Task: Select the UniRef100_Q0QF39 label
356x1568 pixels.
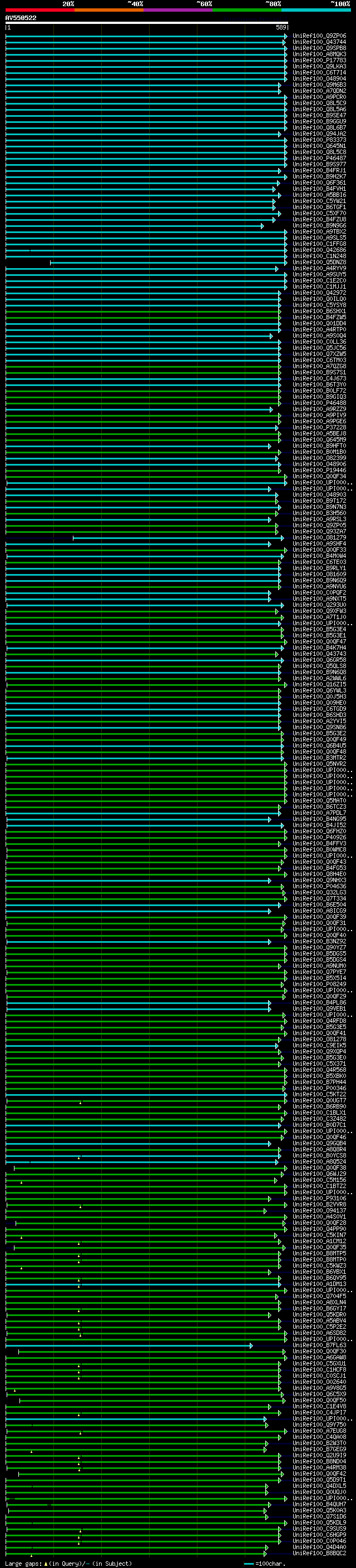Action: (319, 917)
